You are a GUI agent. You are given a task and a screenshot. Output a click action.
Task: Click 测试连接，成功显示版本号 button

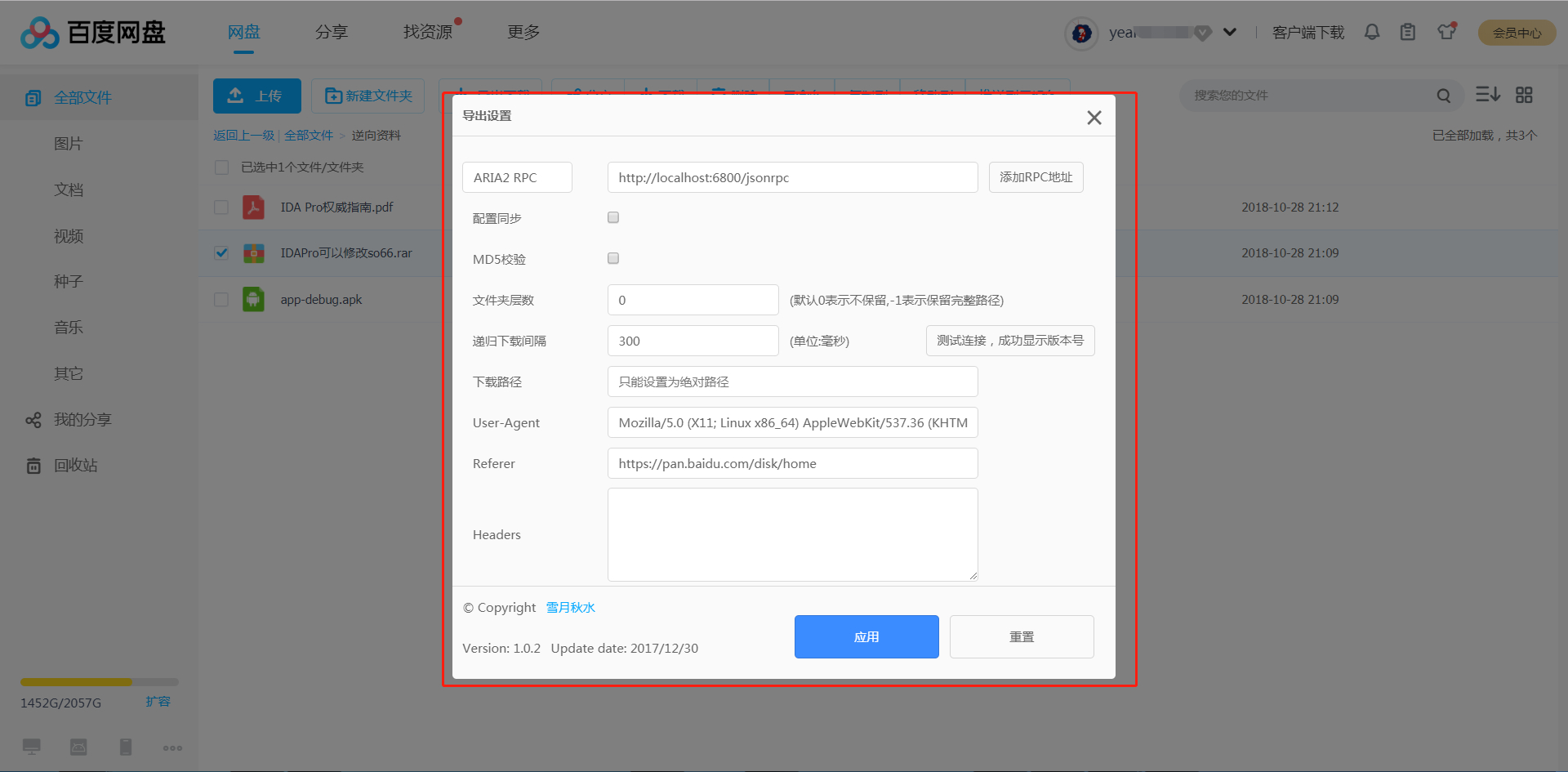[1010, 341]
